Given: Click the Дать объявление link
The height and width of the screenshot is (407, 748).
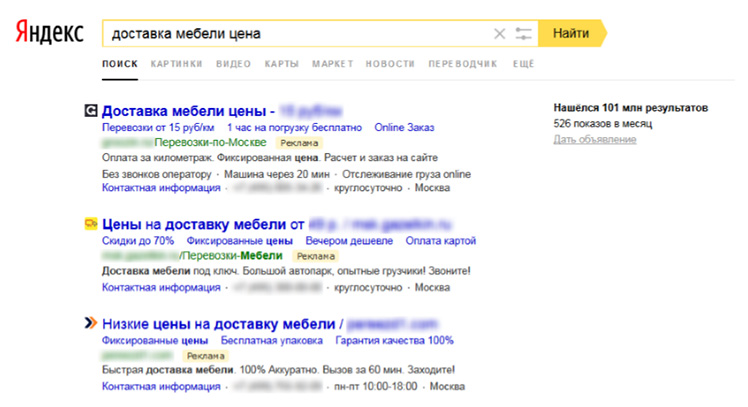Looking at the screenshot, I should coord(595,139).
